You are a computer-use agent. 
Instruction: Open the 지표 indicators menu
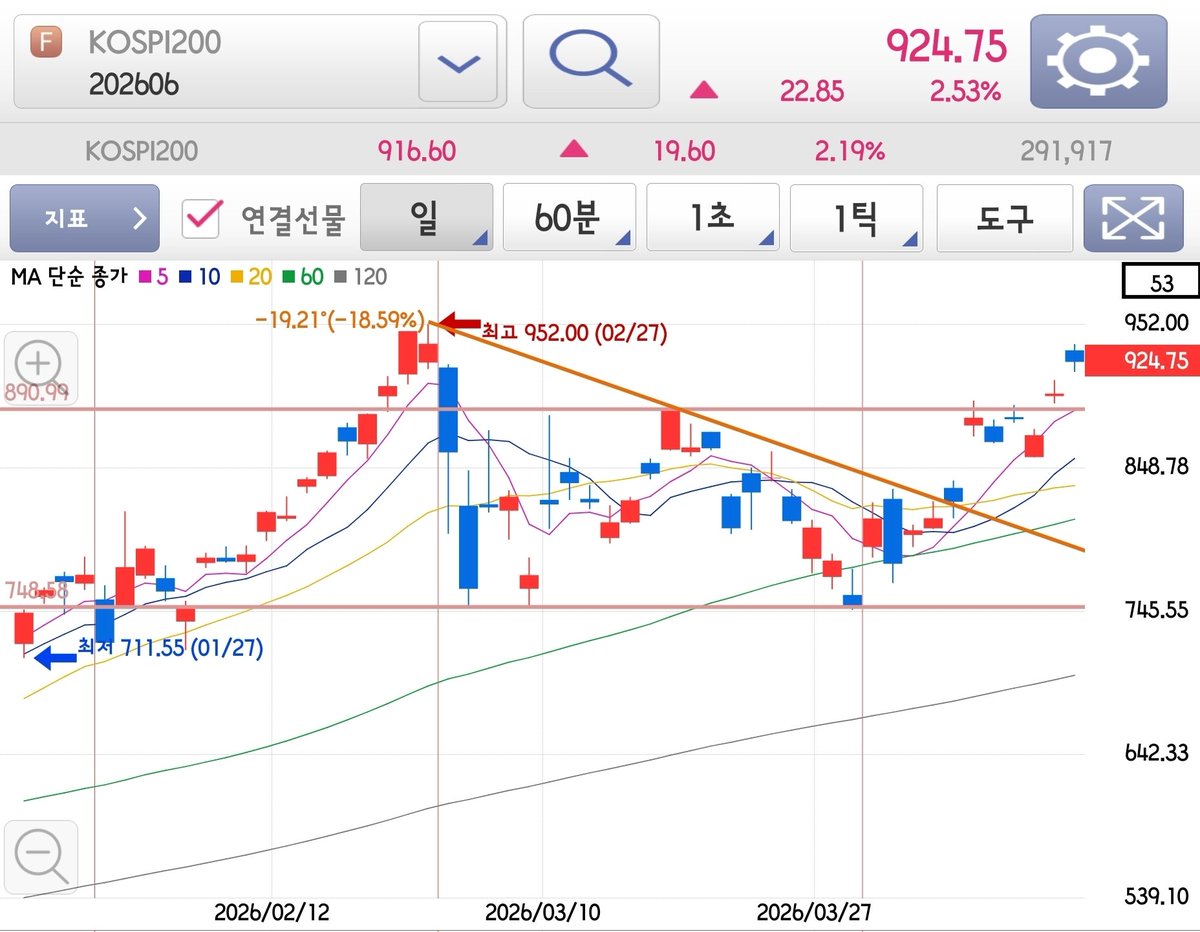(84, 218)
